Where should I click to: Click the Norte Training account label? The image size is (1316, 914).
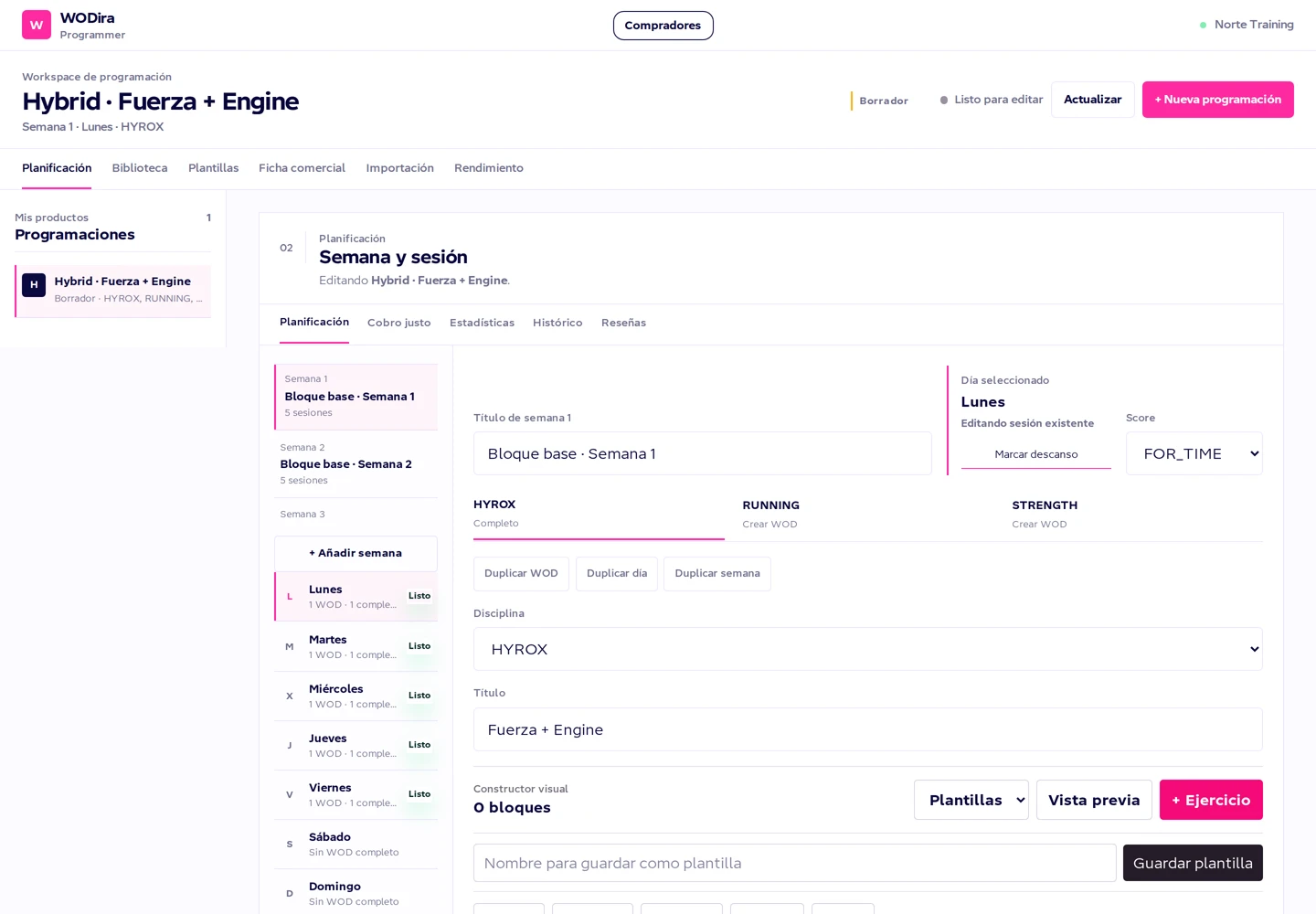(x=1254, y=25)
